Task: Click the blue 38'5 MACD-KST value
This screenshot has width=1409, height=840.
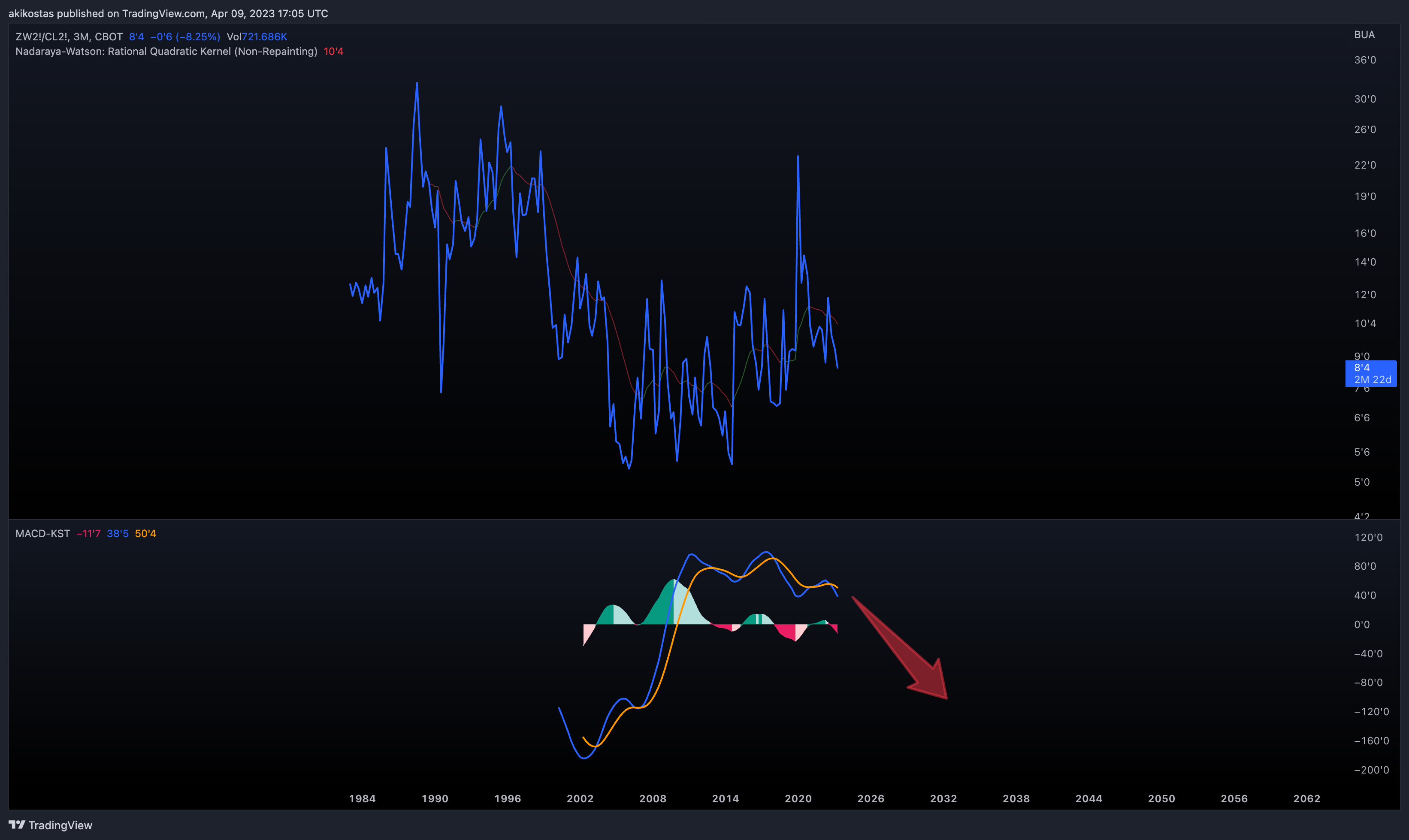Action: tap(118, 534)
